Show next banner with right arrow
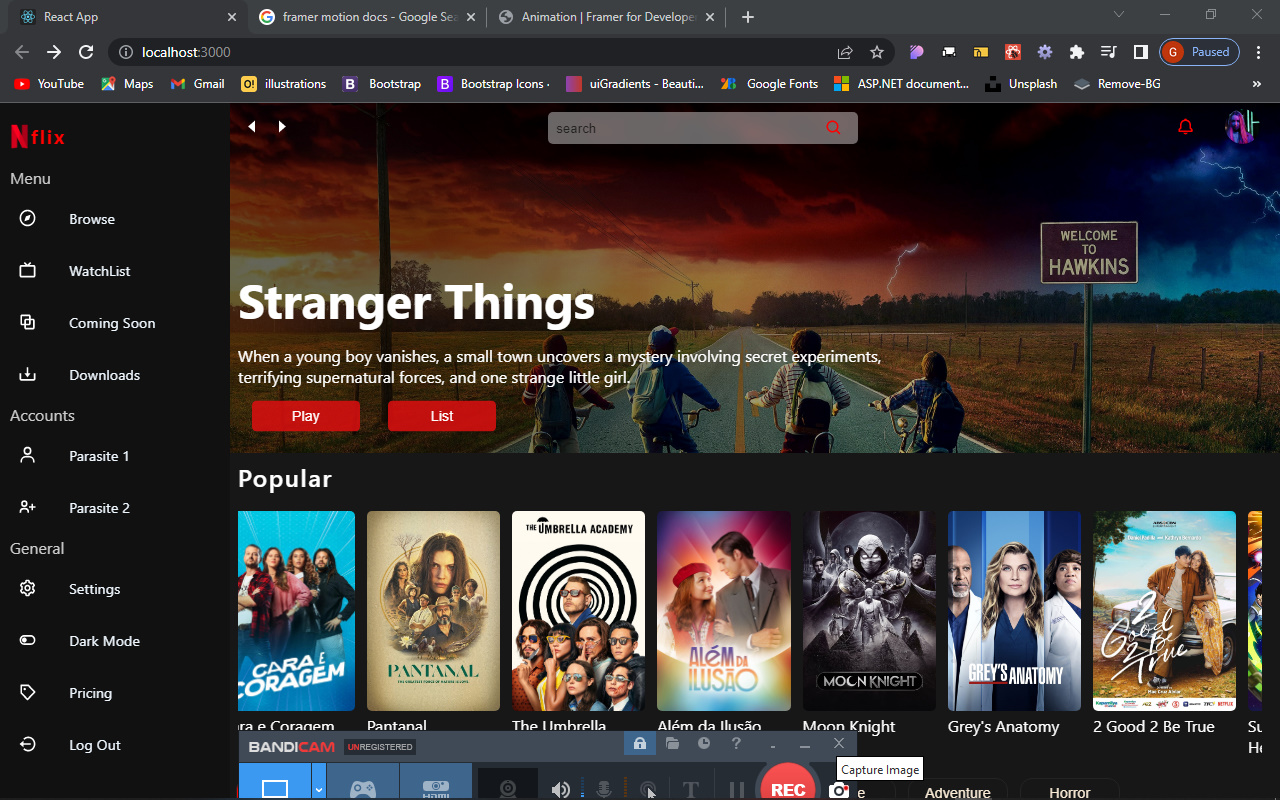This screenshot has height=800, width=1280. (x=282, y=126)
